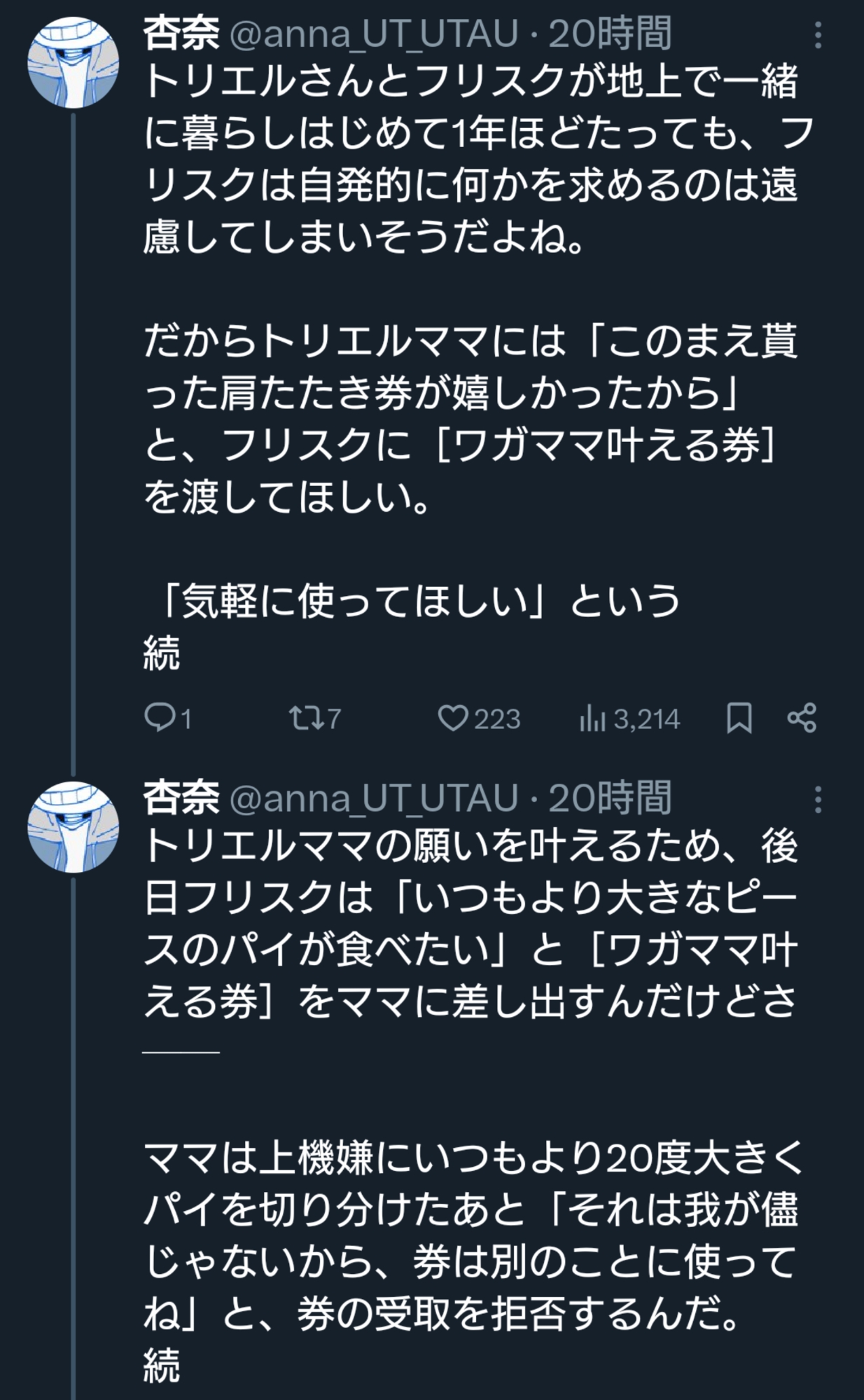864x1400 pixels.
Task: Open more options menu on first tweet
Action: pyautogui.click(x=818, y=34)
